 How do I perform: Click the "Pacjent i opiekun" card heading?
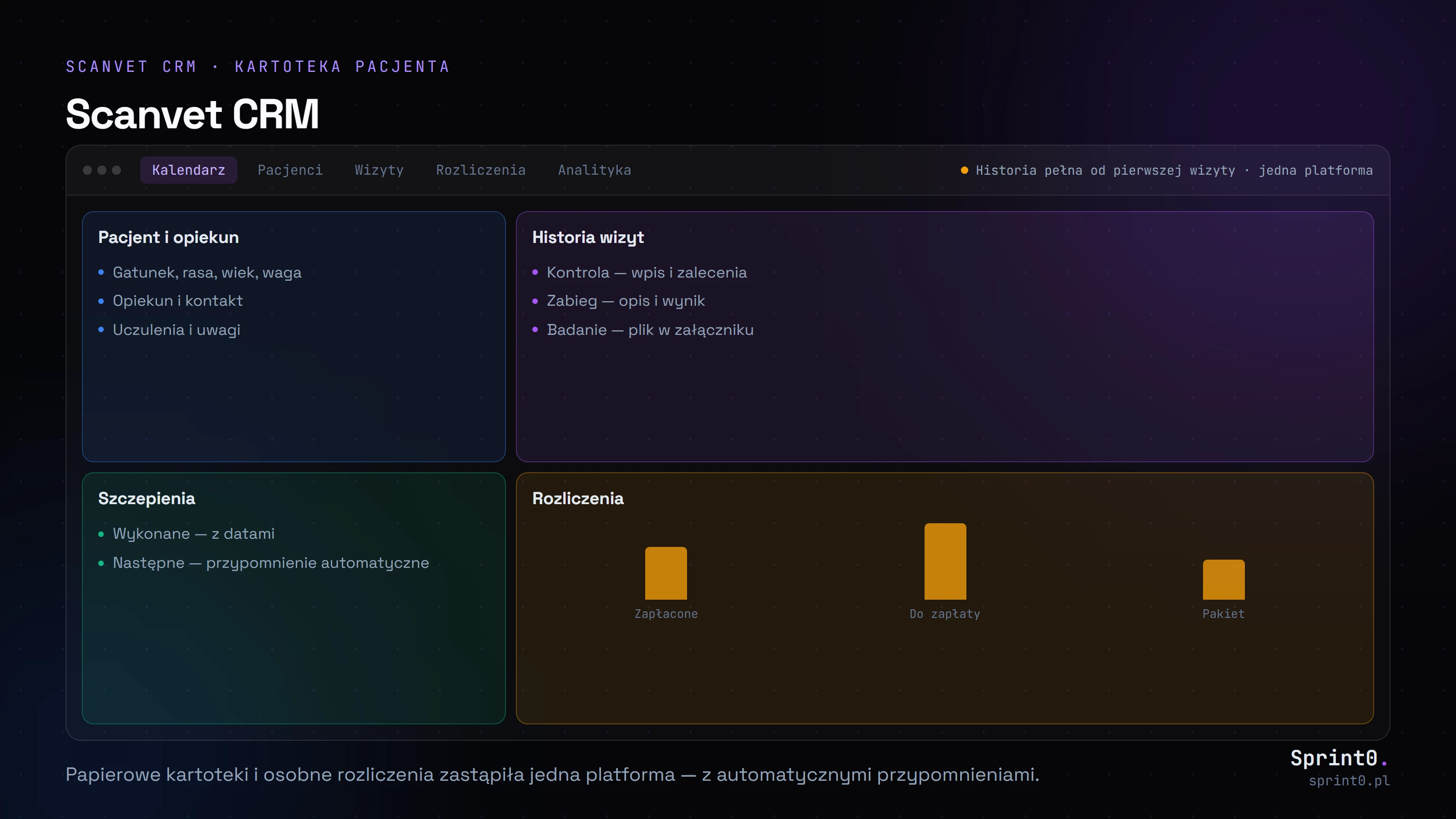pyautogui.click(x=168, y=238)
